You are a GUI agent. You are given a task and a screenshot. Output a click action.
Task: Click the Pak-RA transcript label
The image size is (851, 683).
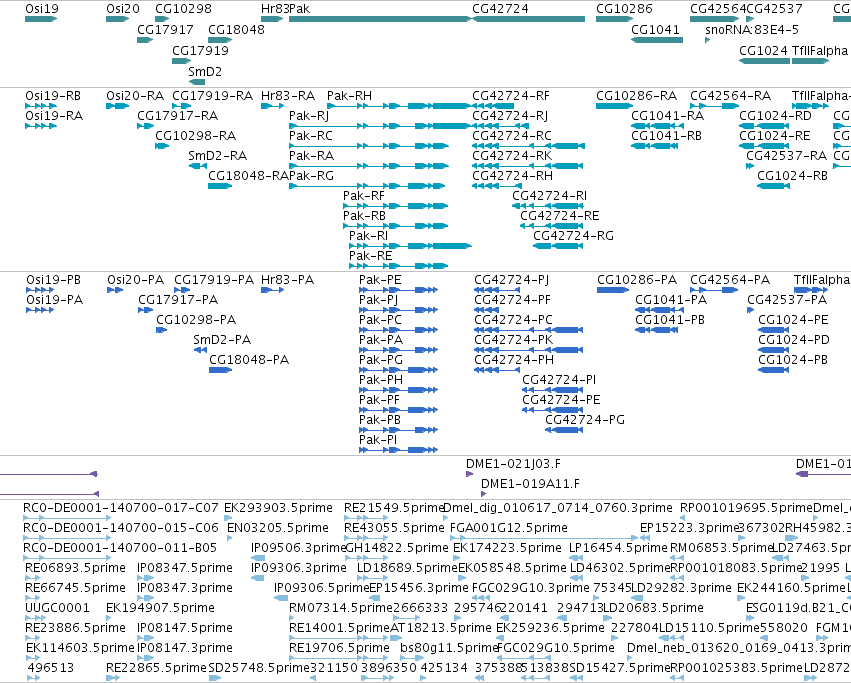pyautogui.click(x=311, y=156)
